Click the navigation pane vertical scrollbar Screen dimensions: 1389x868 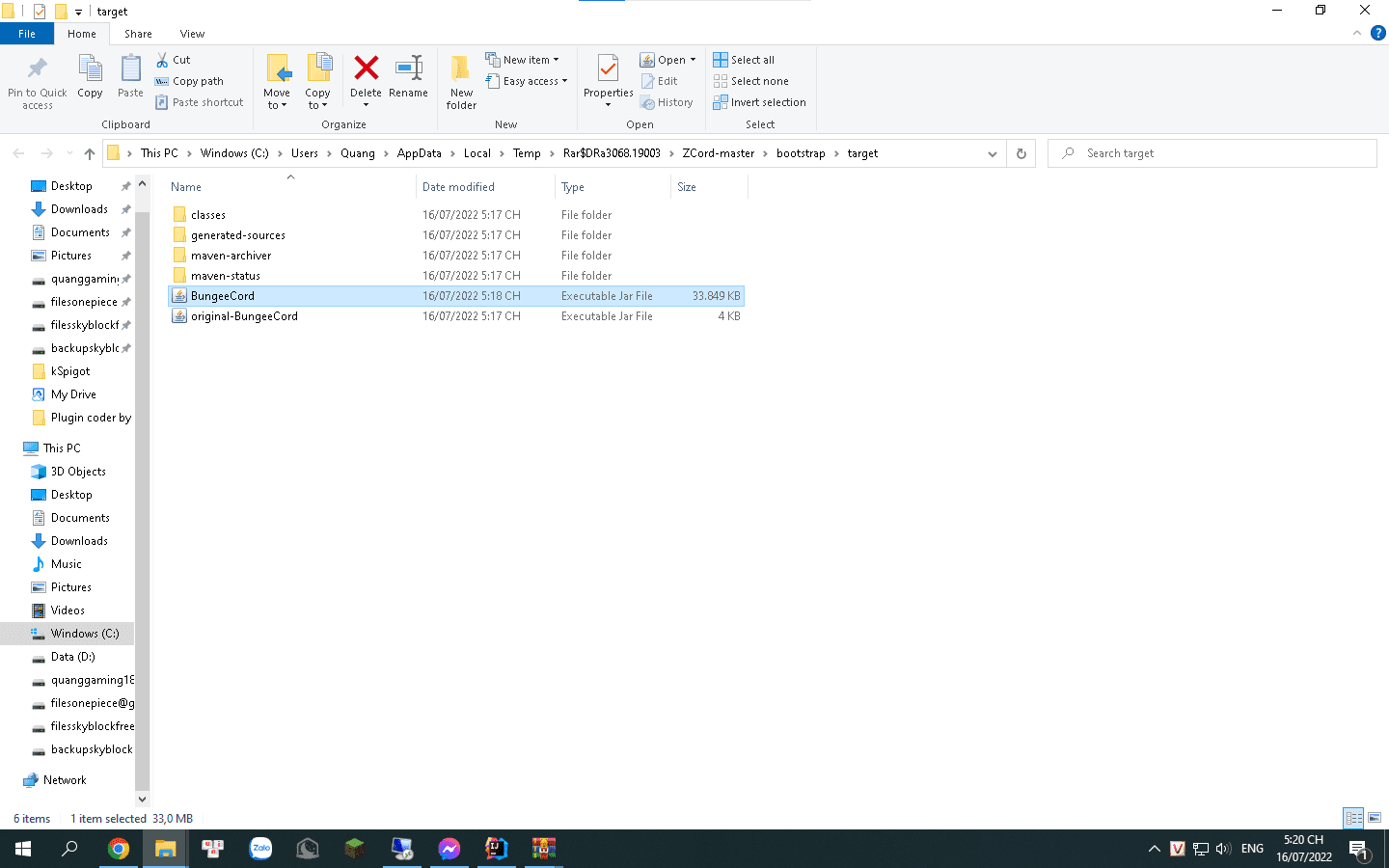[x=143, y=482]
